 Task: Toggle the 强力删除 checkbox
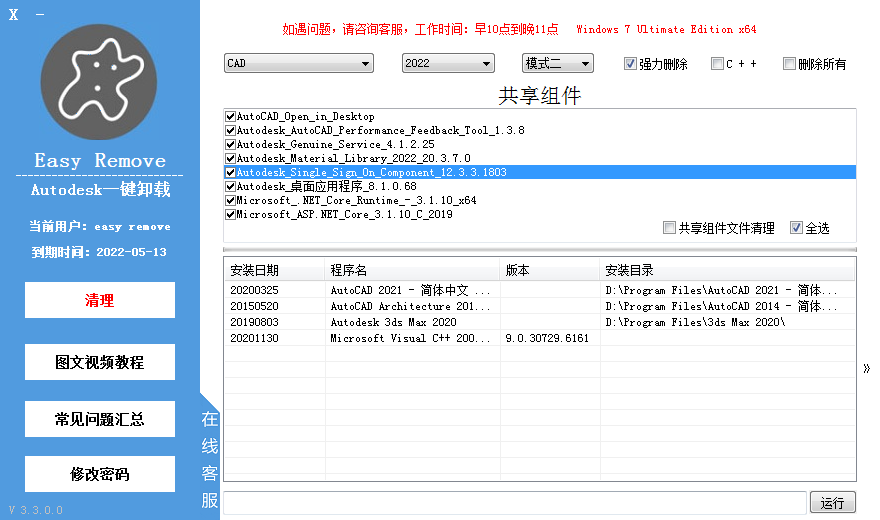tap(630, 63)
